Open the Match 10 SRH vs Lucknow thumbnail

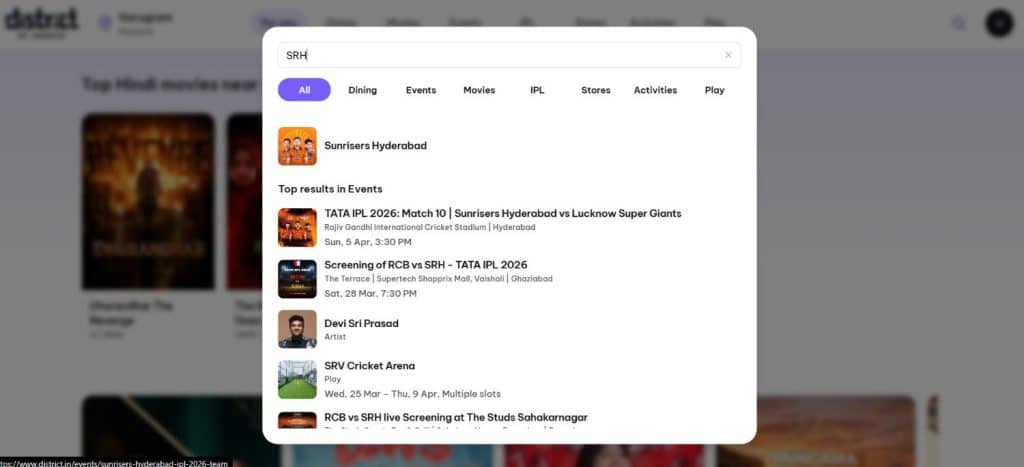297,227
